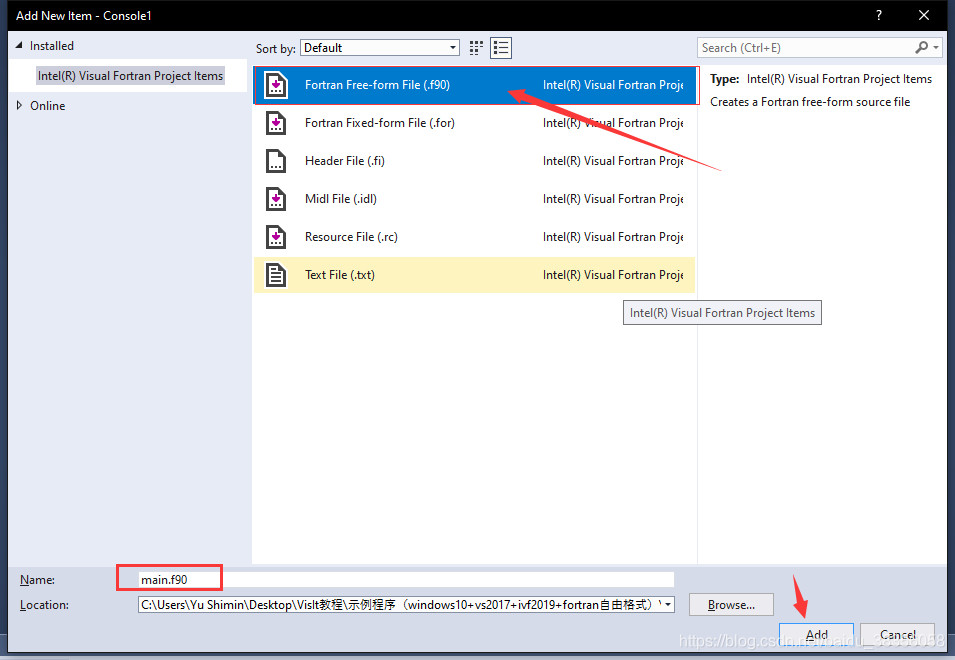Click the Name field containing main.f90
The height and width of the screenshot is (660, 955).
300,578
